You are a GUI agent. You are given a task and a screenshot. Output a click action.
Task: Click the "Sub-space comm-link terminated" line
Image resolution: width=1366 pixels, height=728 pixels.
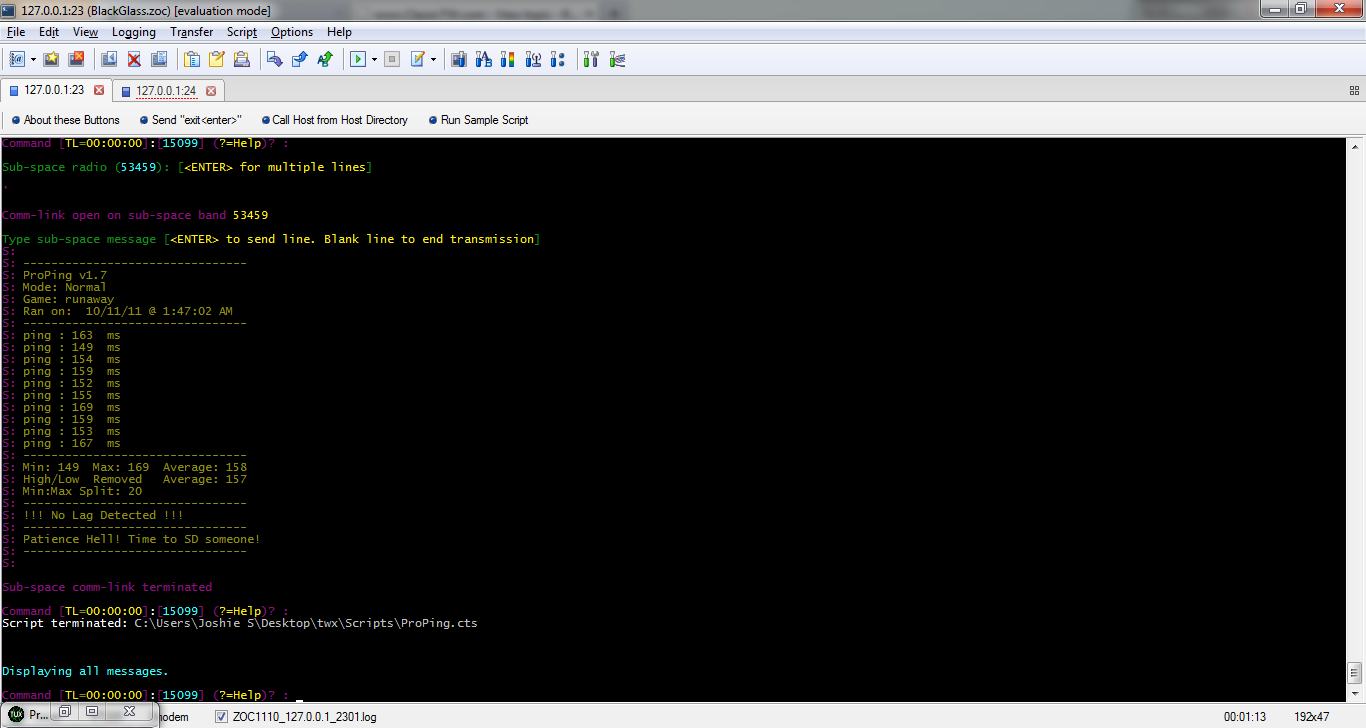pyautogui.click(x=107, y=587)
